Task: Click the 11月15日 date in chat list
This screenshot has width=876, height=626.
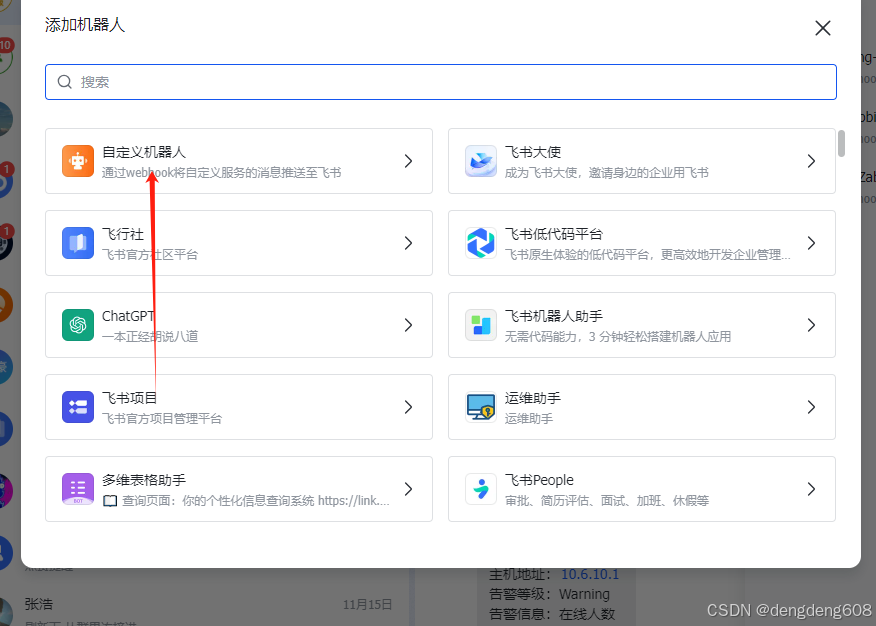Action: (367, 605)
